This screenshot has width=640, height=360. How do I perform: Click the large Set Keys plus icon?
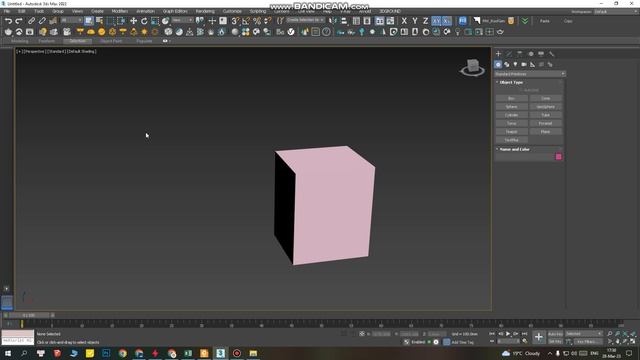pyautogui.click(x=539, y=337)
